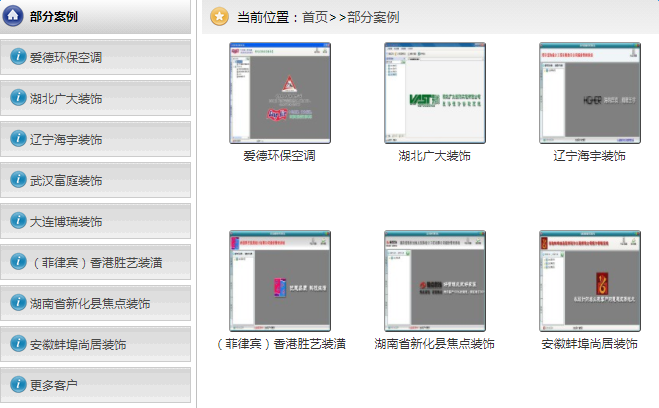
Task: Click 部分案例 in the breadcrumb path
Action: point(373,18)
